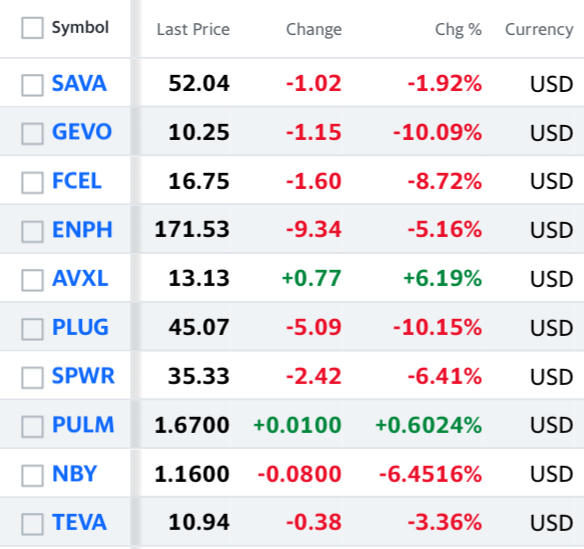Open the SPWR ticker link

pos(83,375)
